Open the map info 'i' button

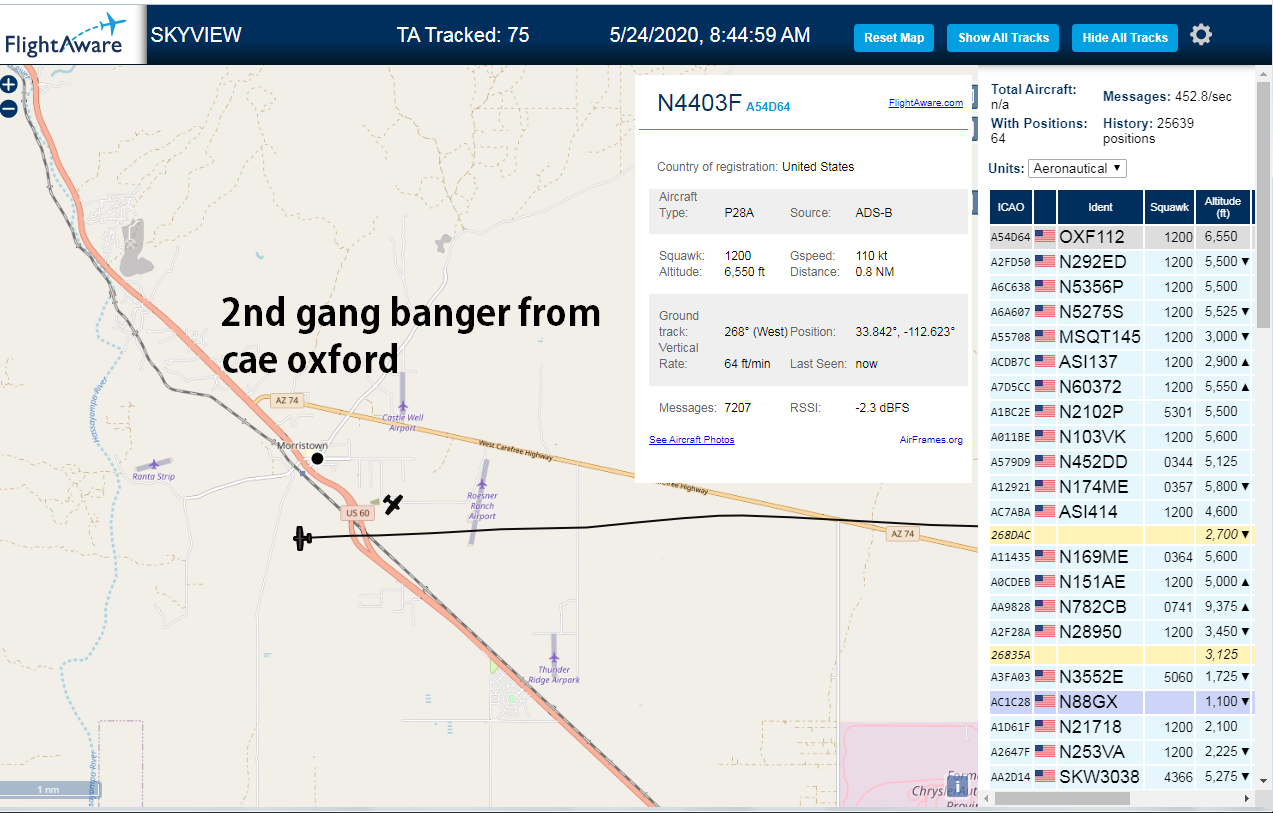click(x=957, y=786)
